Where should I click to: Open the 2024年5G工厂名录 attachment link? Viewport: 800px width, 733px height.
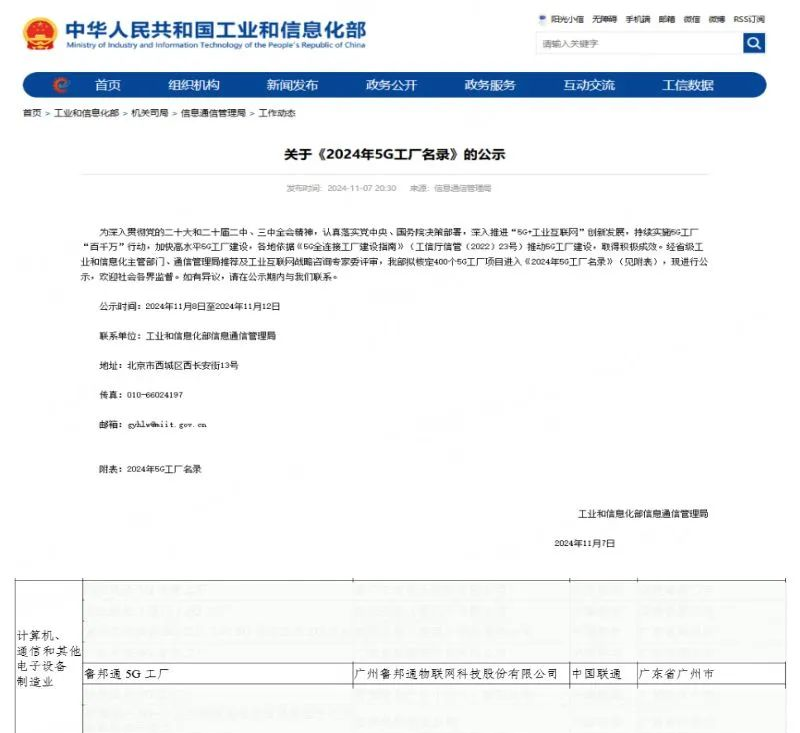tap(164, 468)
